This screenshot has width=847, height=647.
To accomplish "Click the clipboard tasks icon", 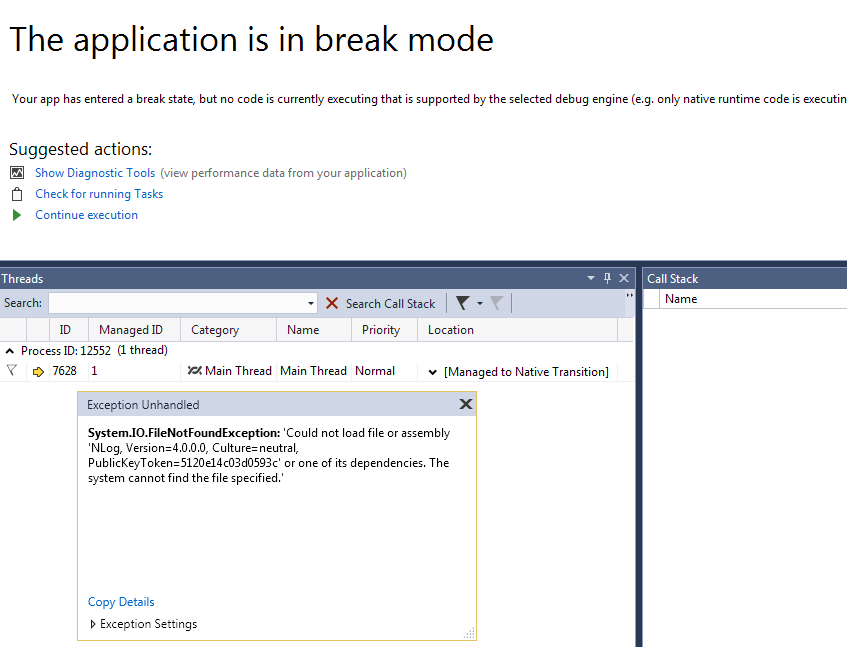I will [17, 194].
